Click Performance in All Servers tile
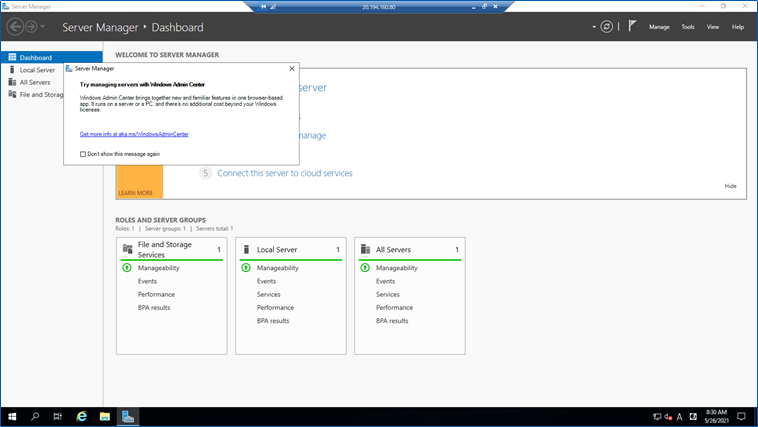This screenshot has height=427, width=758. 394,308
